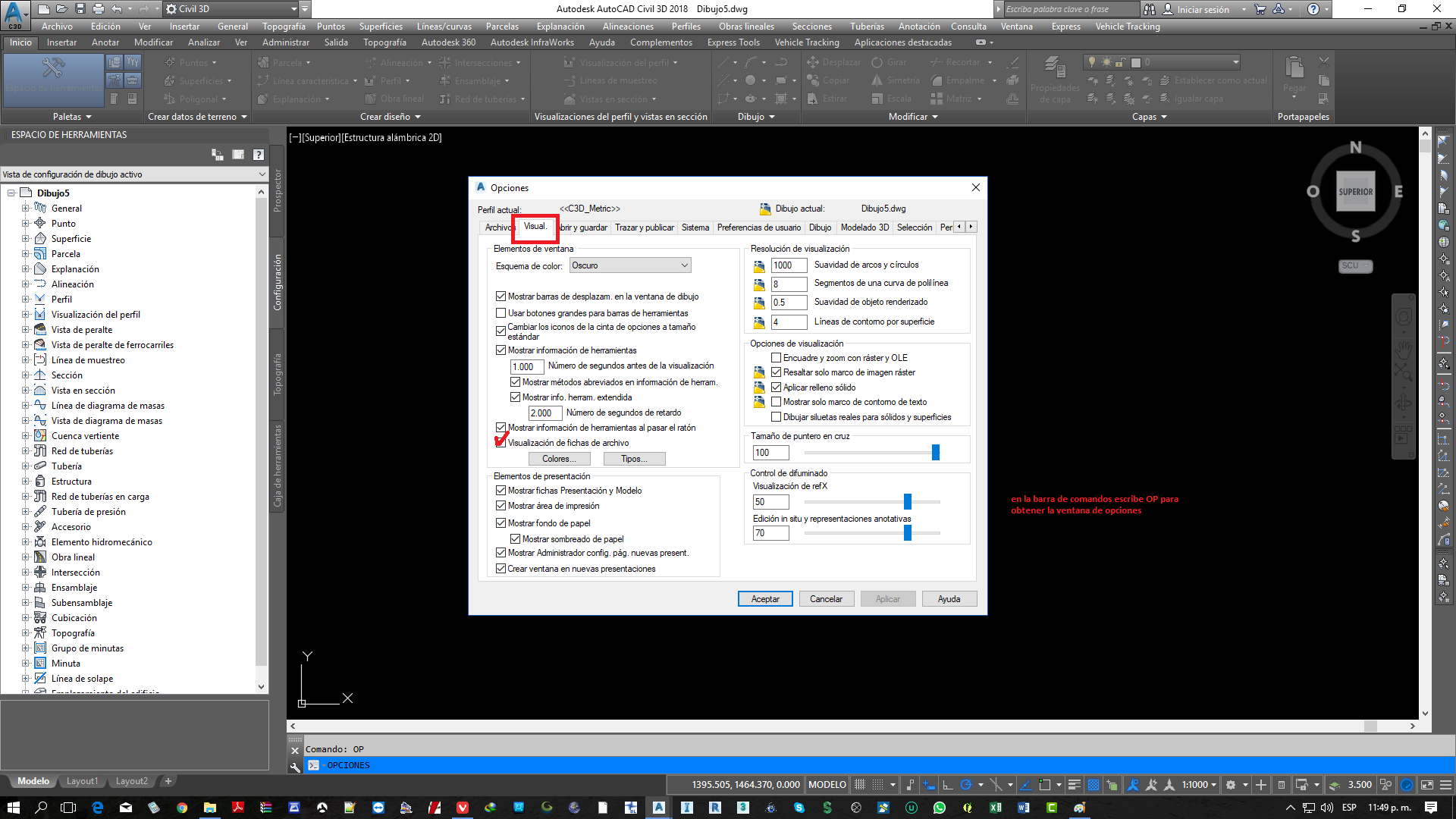Toggle Mostrar barras de desplazam. checkbox

500,297
